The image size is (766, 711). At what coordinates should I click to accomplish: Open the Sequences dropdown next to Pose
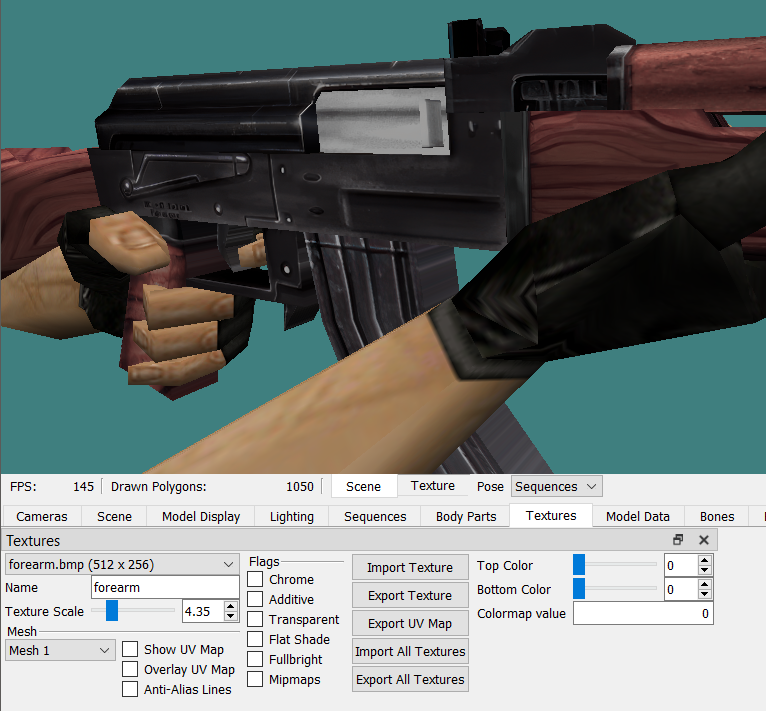[556, 487]
